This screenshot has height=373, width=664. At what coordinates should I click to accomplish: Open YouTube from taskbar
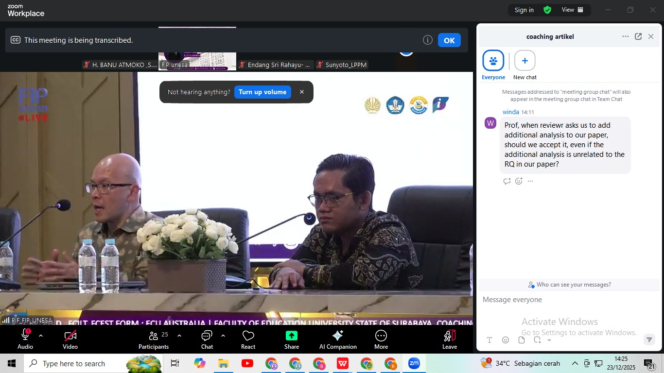tap(247, 363)
